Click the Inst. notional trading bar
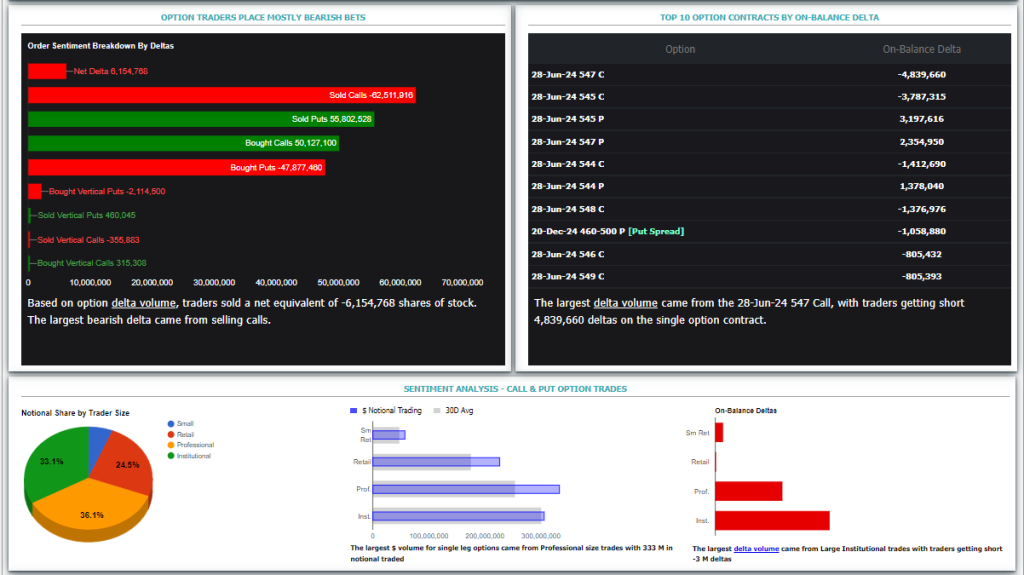Screen dimensions: 1024x575 click(x=458, y=516)
